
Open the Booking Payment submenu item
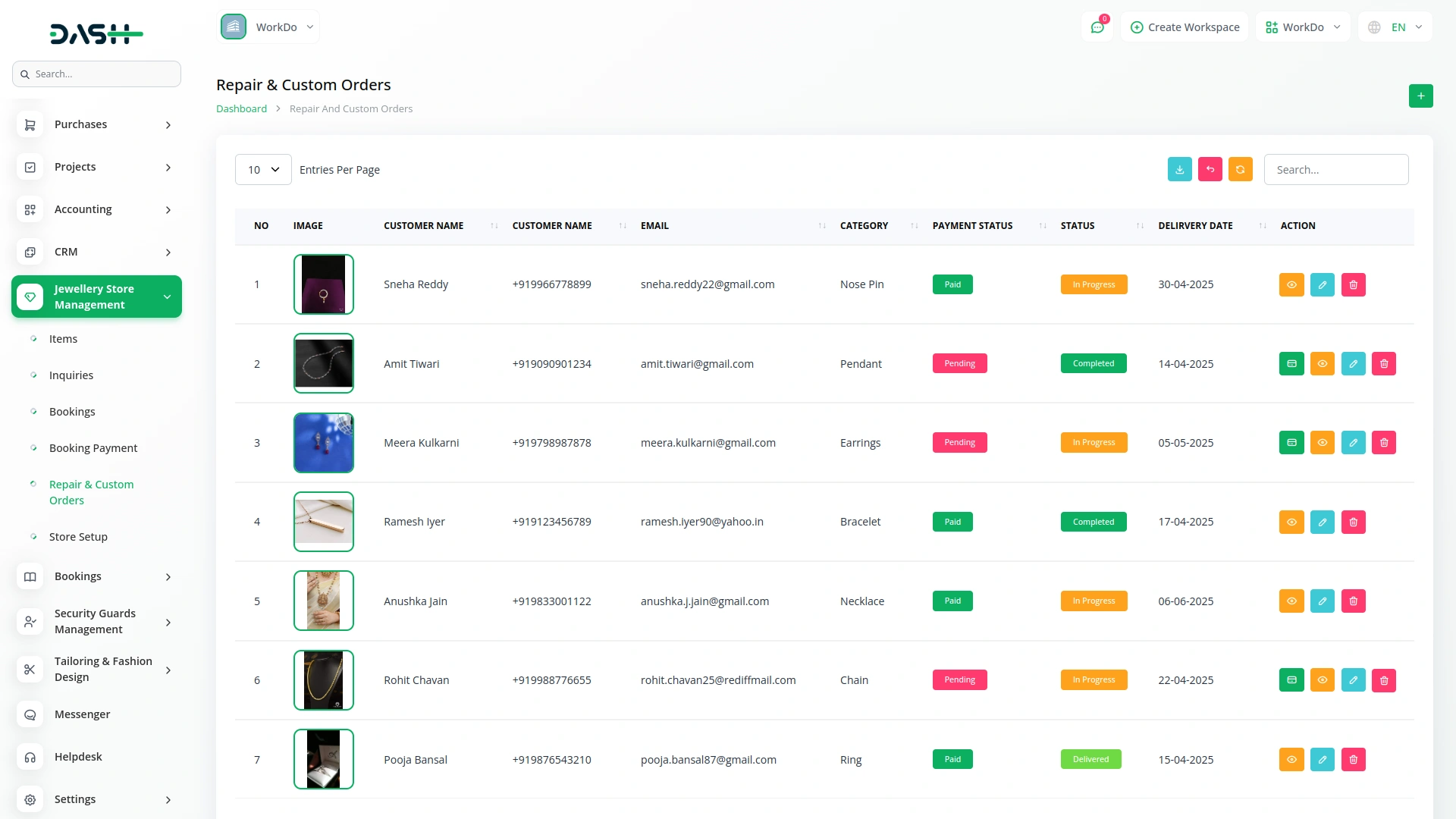click(x=93, y=448)
